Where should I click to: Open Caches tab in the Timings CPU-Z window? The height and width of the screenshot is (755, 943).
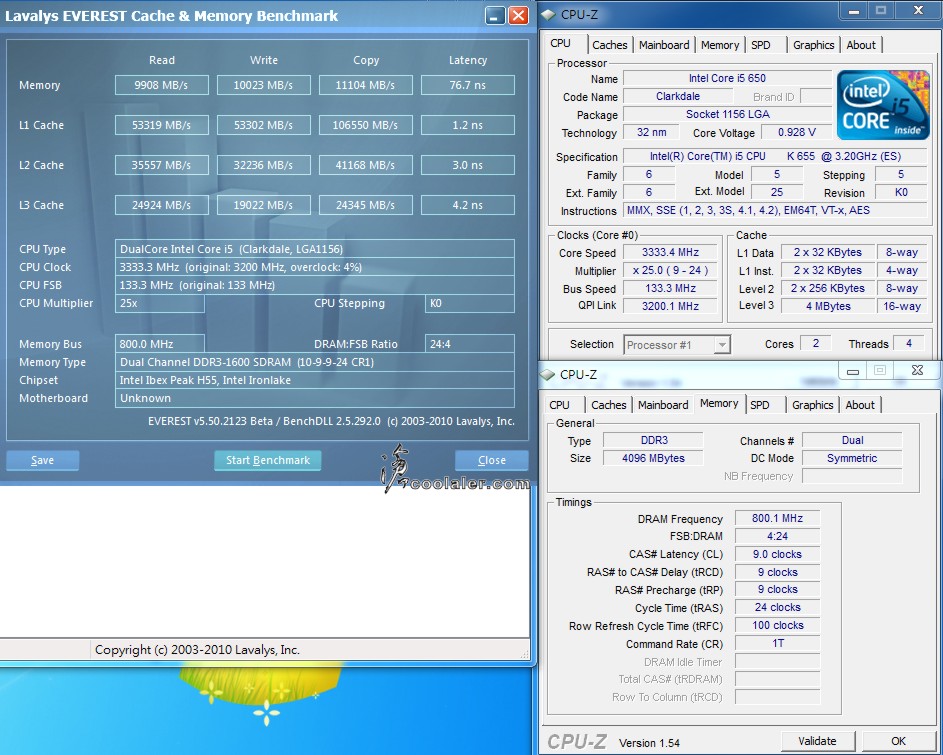pyautogui.click(x=608, y=405)
